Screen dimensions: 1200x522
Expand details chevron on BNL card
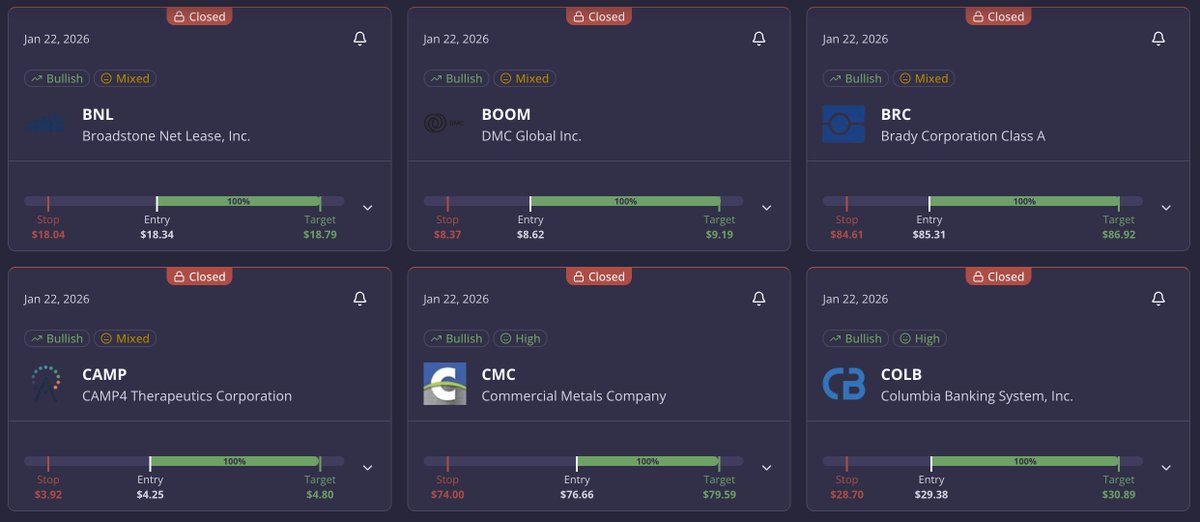coord(367,208)
